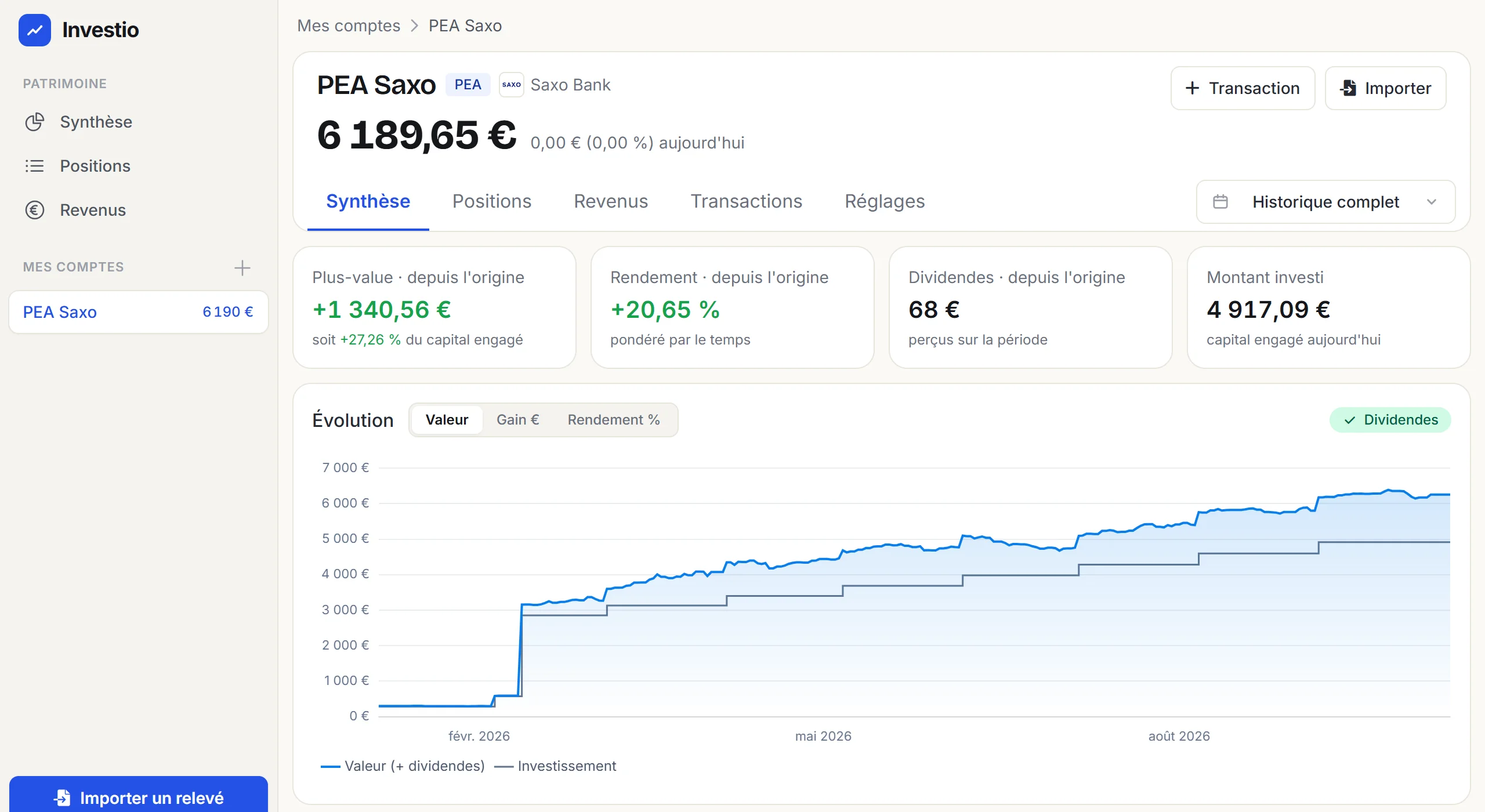Switch to the Synthèse tab
Image resolution: width=1485 pixels, height=812 pixels.
pos(368,201)
